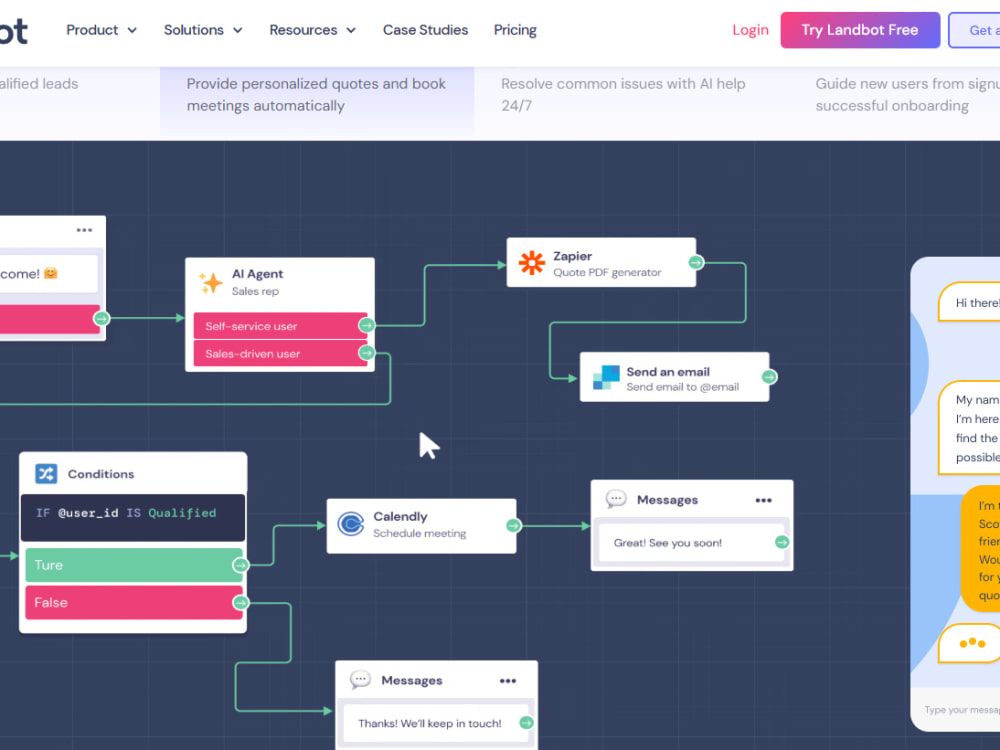The image size is (1000, 750).
Task: Click the Login link
Action: [x=750, y=30]
